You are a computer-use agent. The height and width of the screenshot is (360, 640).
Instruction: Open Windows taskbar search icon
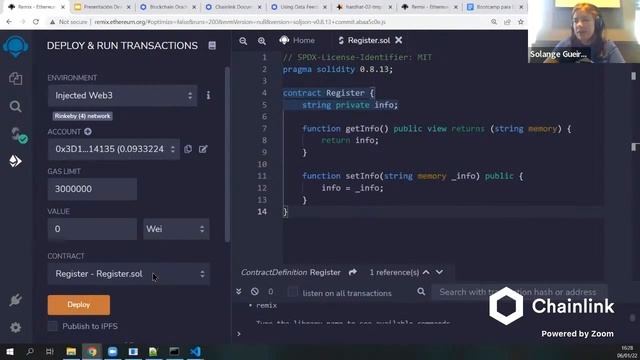coord(30,351)
